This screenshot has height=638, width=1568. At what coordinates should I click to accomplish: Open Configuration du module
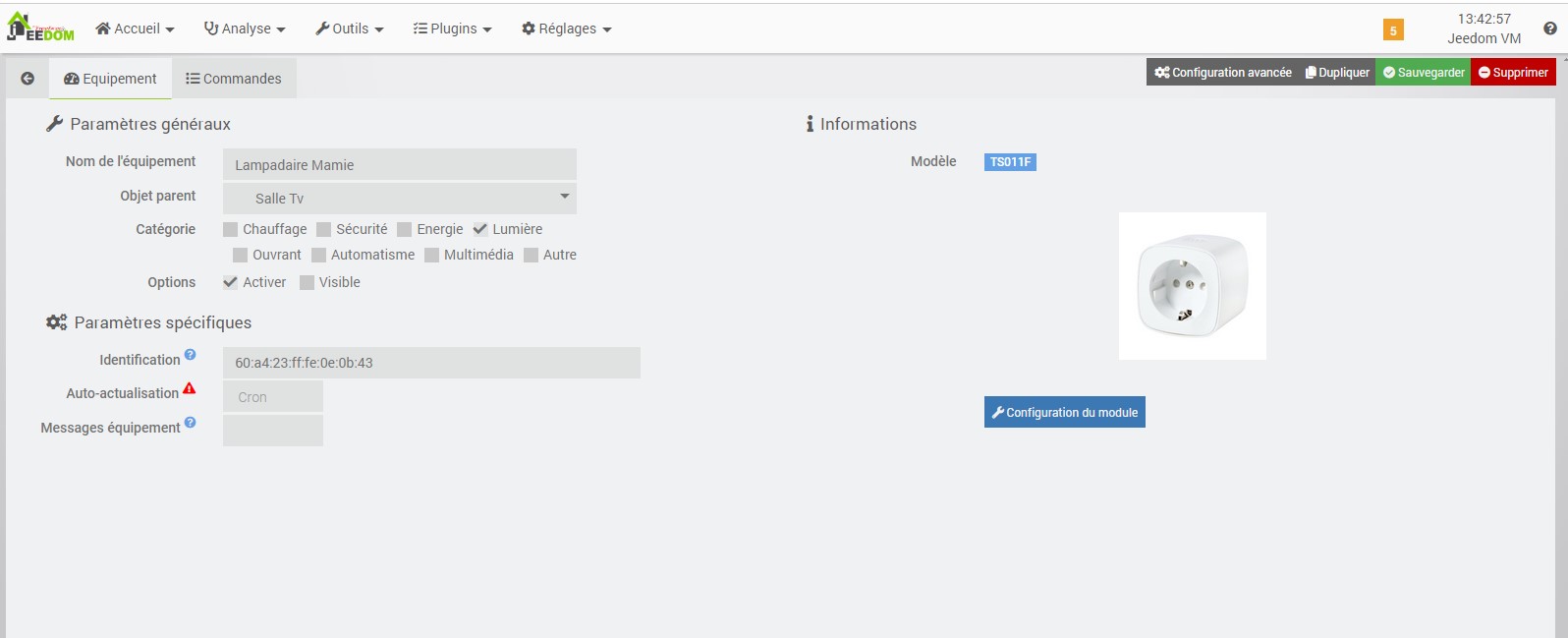1065,412
